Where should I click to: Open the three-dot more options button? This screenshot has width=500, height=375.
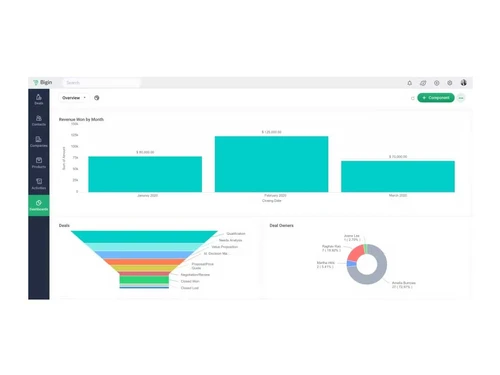(x=461, y=98)
